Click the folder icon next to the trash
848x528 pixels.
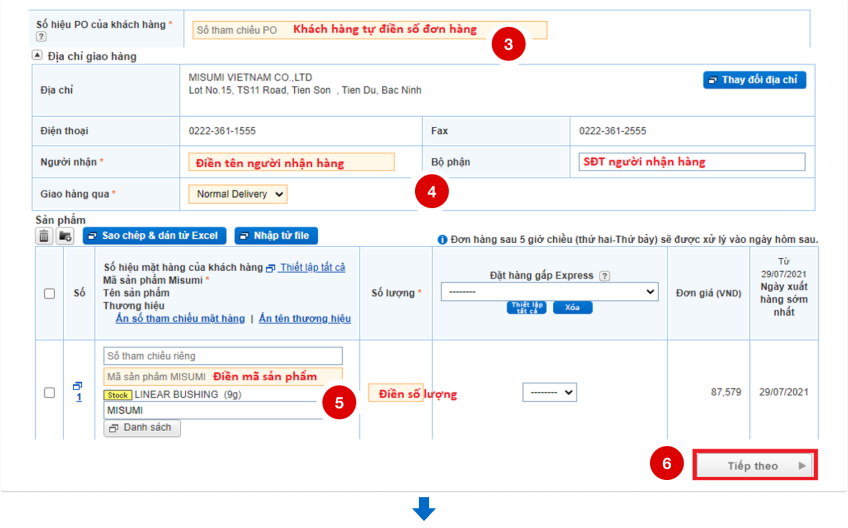click(x=65, y=236)
